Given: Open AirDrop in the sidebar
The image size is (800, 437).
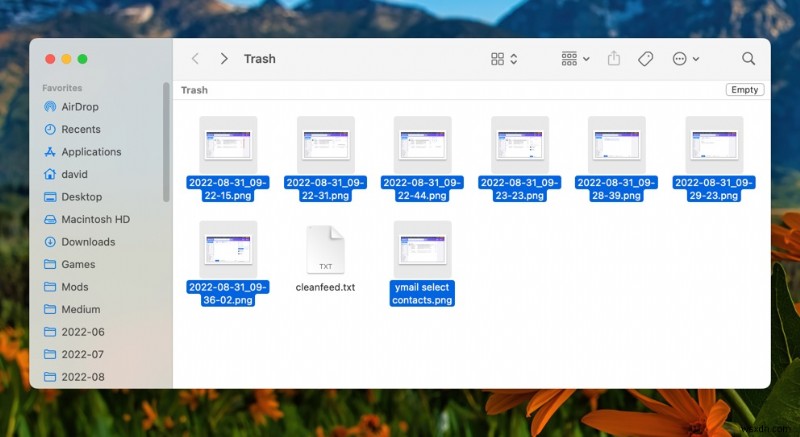Looking at the screenshot, I should click(71, 107).
